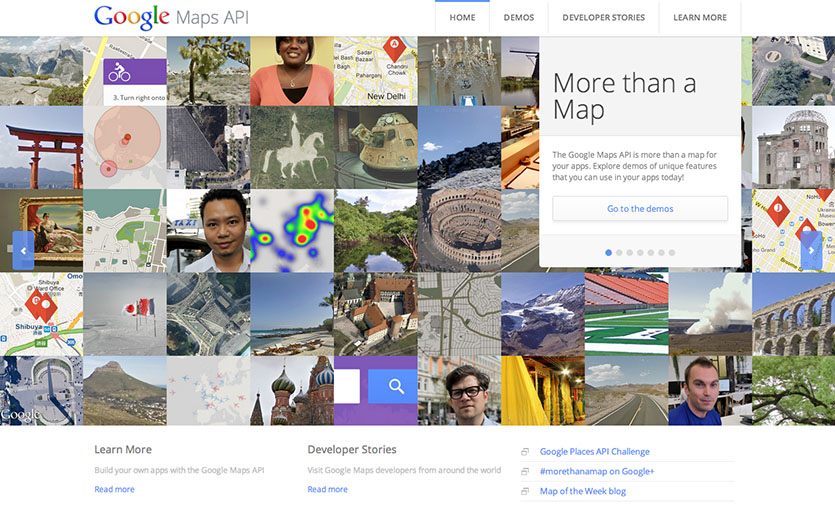Select the sixth carousel dot
Image resolution: width=835 pixels, height=514 pixels.
point(661,252)
